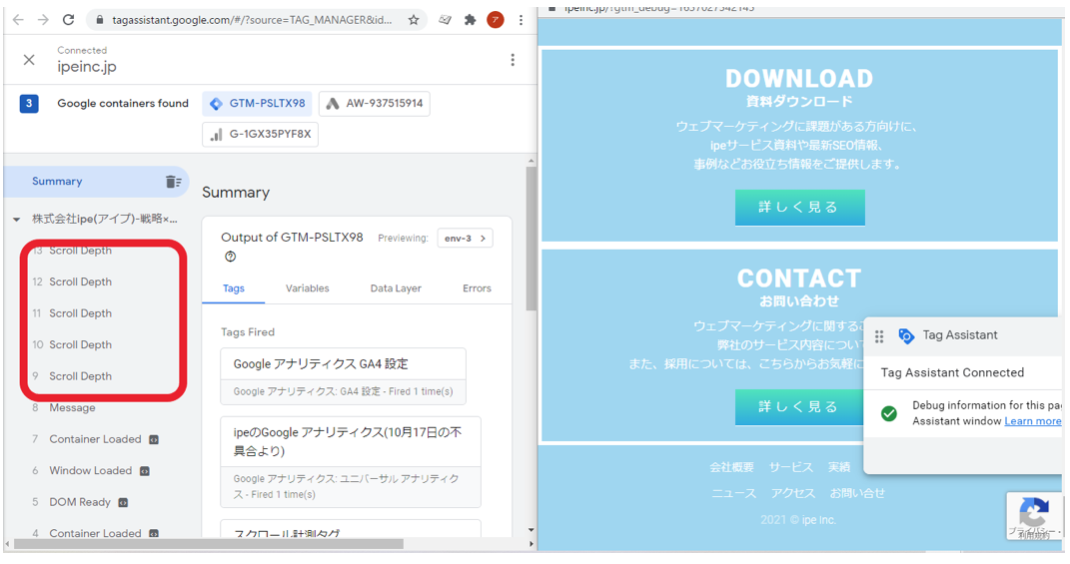Switch to the Variables tab
The width and height of the screenshot is (1070, 564).
(307, 288)
